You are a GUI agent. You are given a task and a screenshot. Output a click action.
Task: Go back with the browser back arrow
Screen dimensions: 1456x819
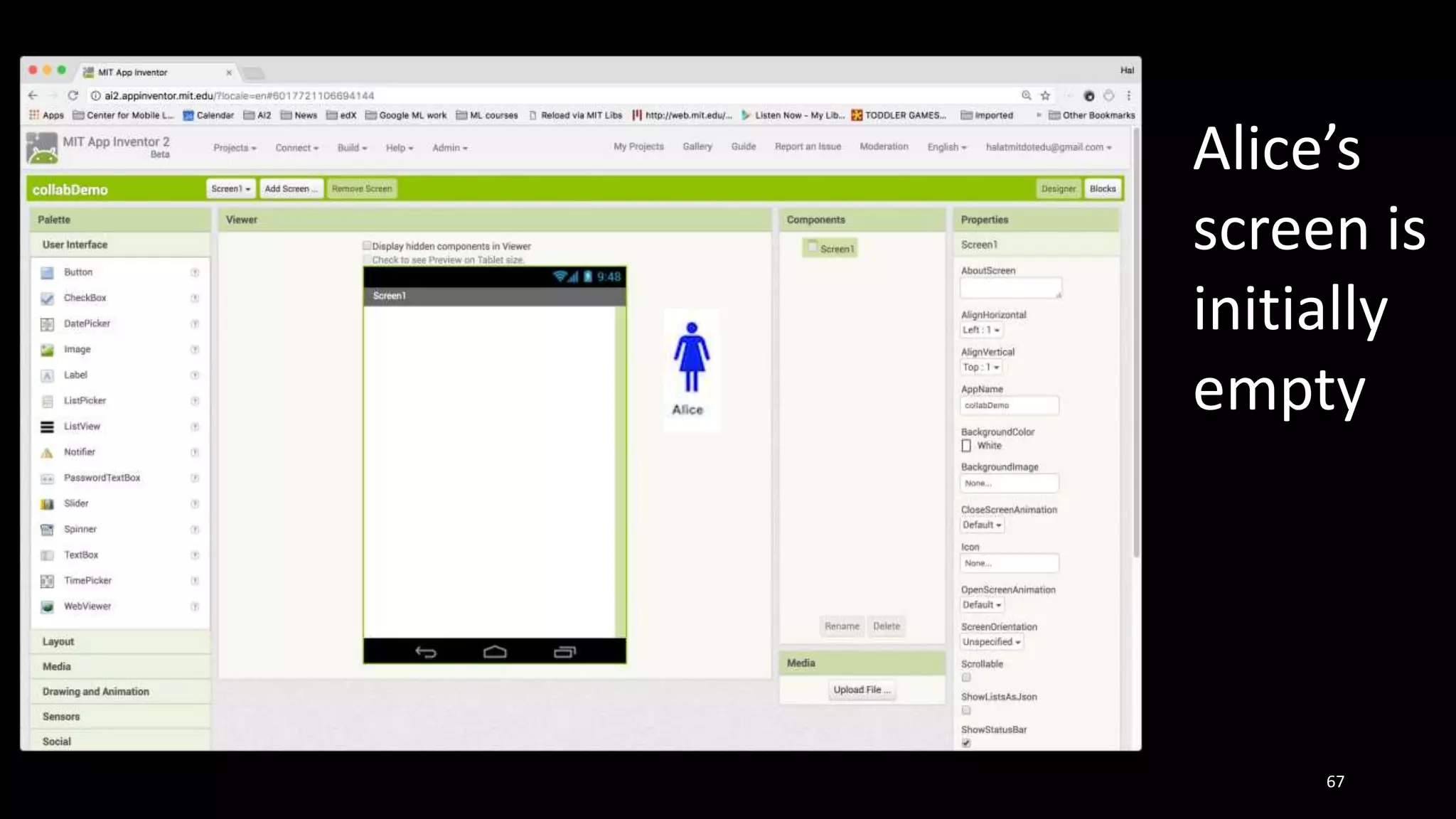(x=33, y=95)
